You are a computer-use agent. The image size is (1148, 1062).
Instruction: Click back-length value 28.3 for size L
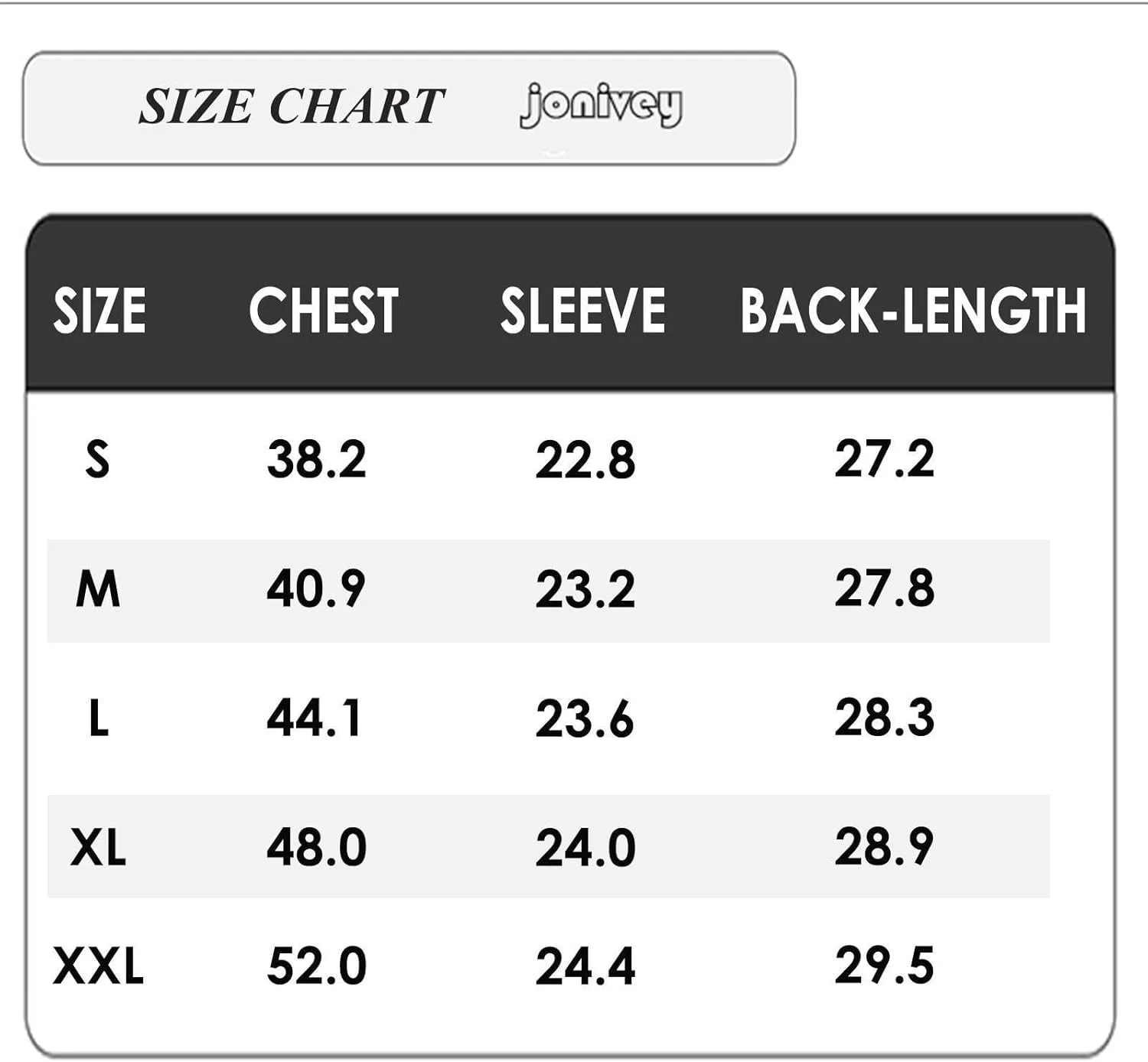[x=884, y=718]
